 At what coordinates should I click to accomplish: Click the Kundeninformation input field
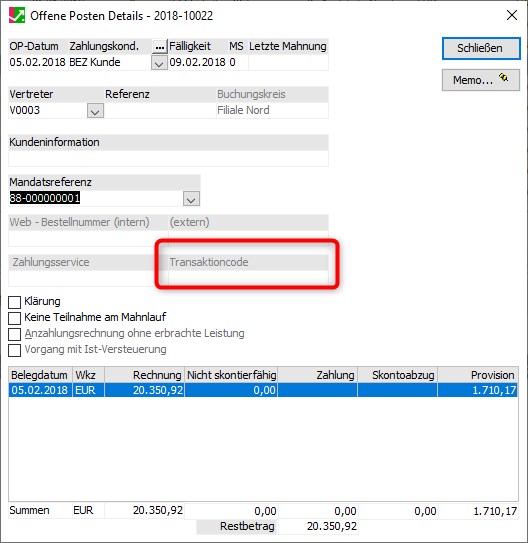pyautogui.click(x=168, y=159)
